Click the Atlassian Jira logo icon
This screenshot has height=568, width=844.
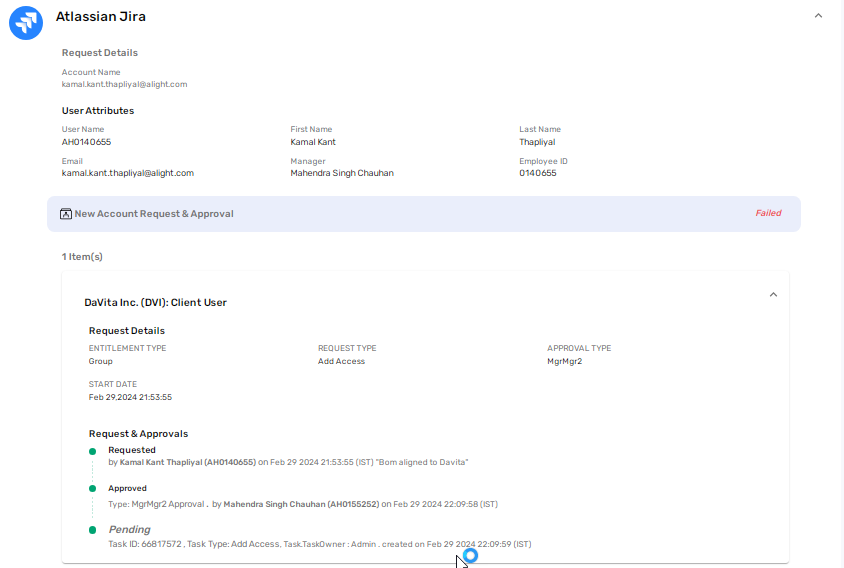tap(26, 23)
